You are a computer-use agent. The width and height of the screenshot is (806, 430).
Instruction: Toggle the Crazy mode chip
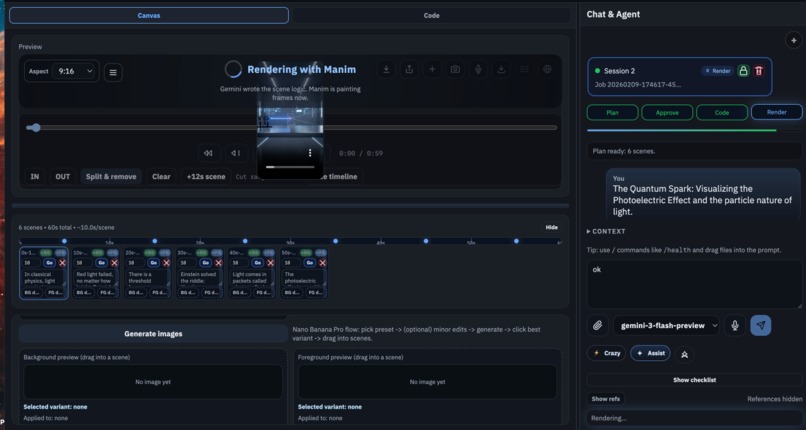coord(606,353)
